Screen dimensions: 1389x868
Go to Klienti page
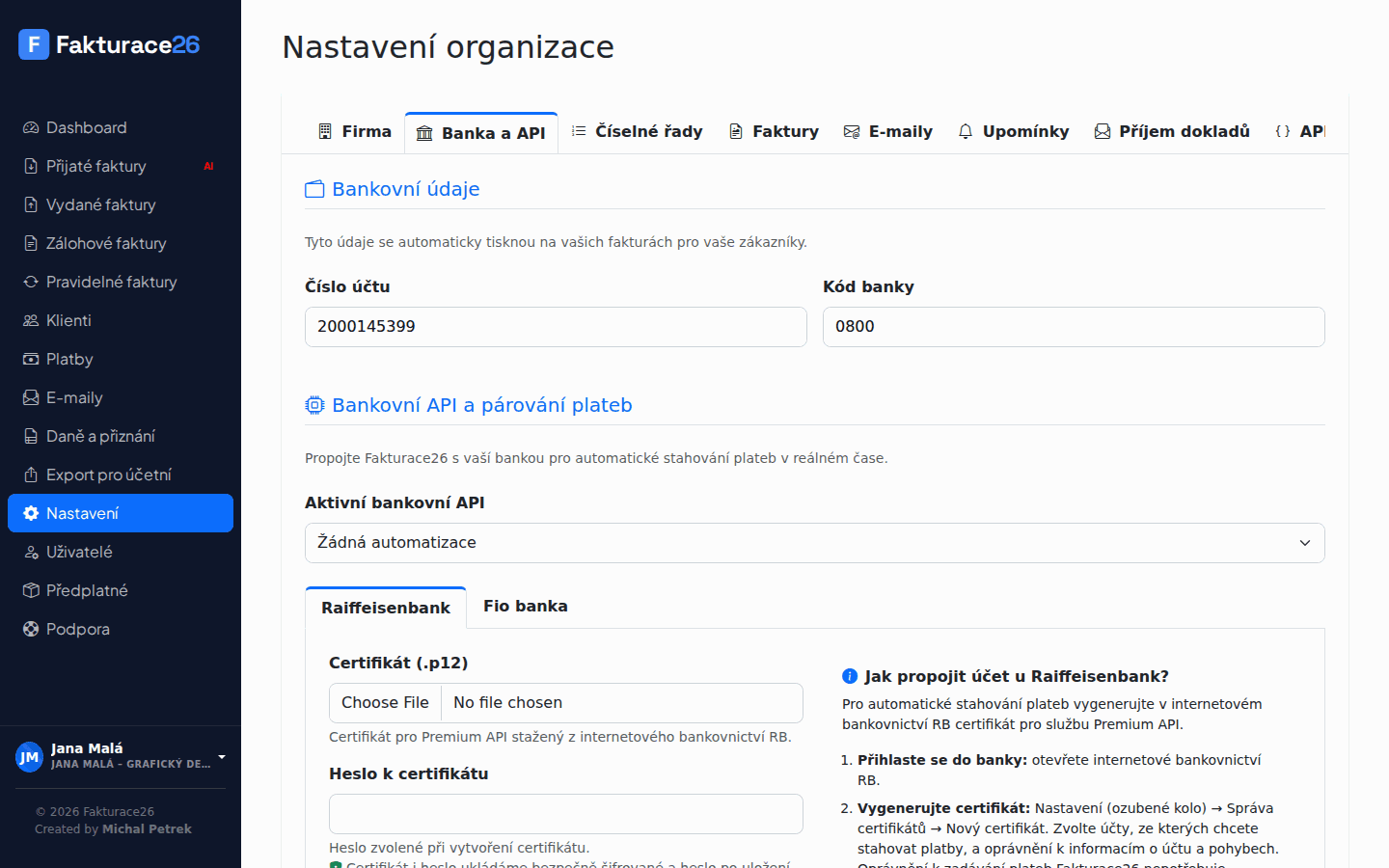click(121, 320)
